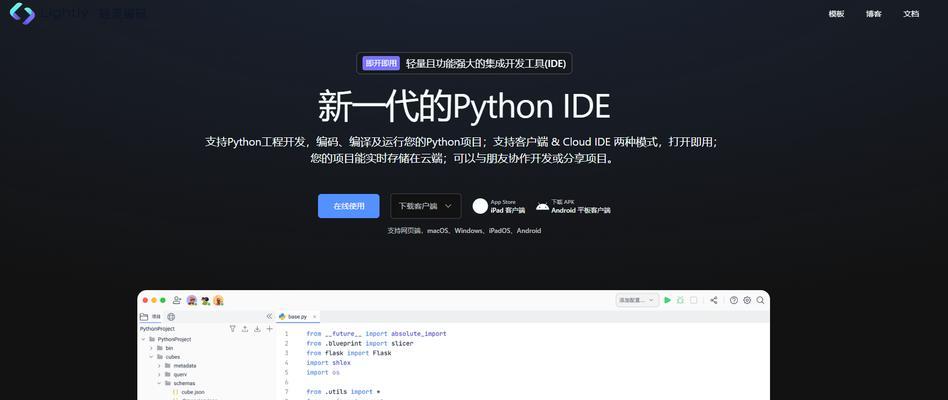Open the 添加配置 run configuration dropdown
948x400 pixels.
point(637,300)
